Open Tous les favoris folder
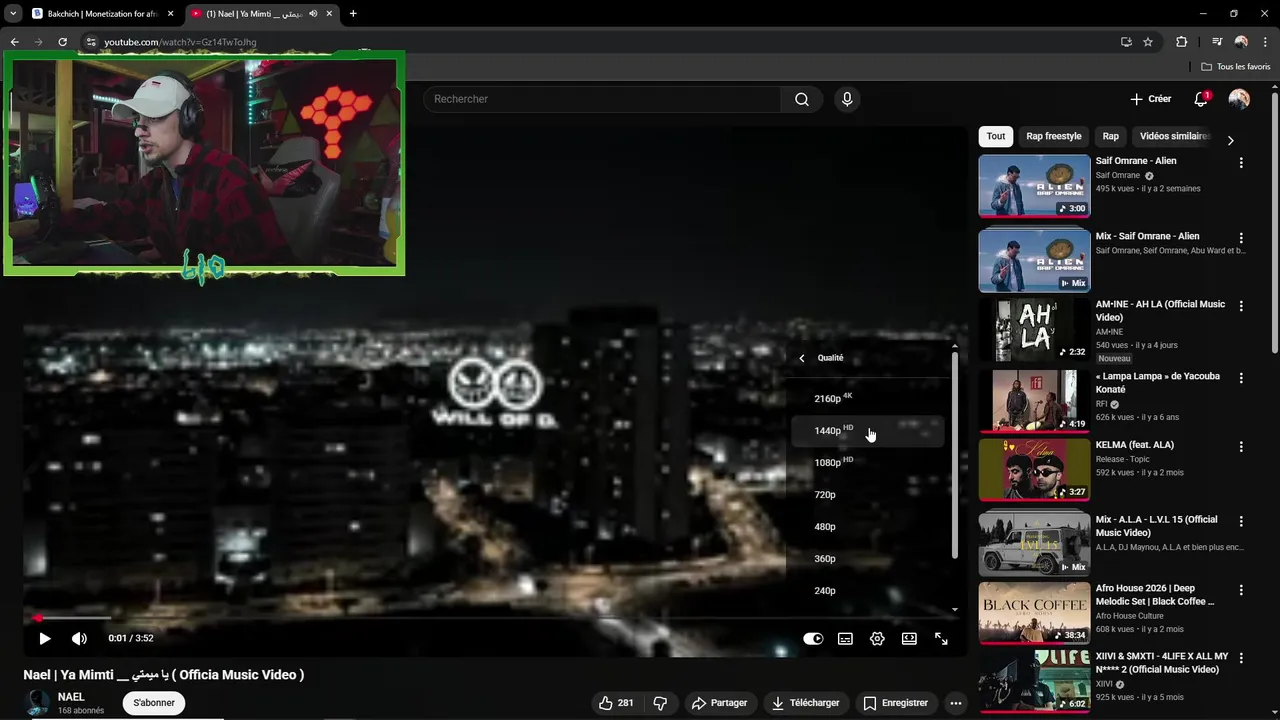 coord(1236,67)
